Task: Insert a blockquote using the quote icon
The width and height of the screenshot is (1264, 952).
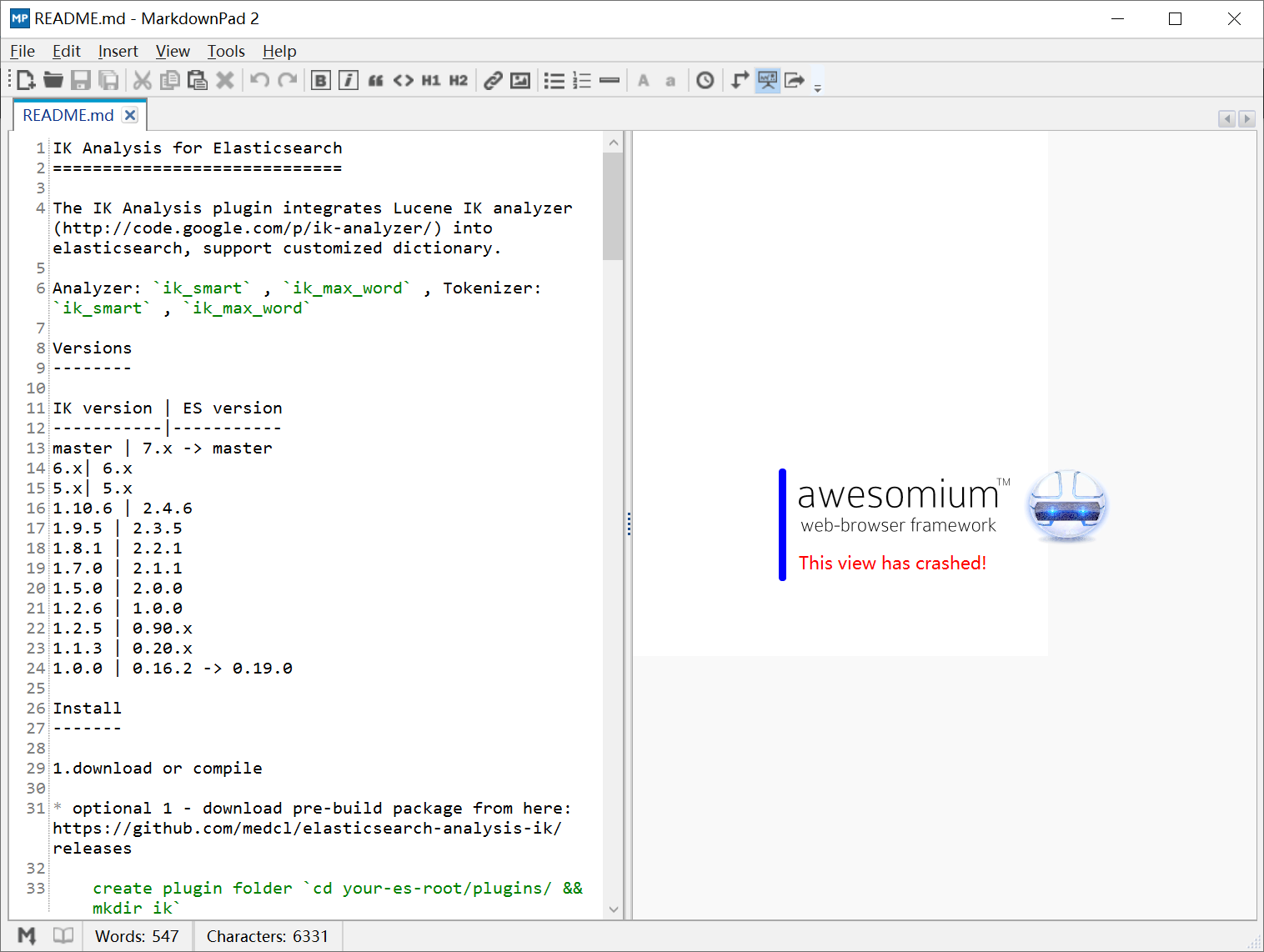Action: coord(375,80)
